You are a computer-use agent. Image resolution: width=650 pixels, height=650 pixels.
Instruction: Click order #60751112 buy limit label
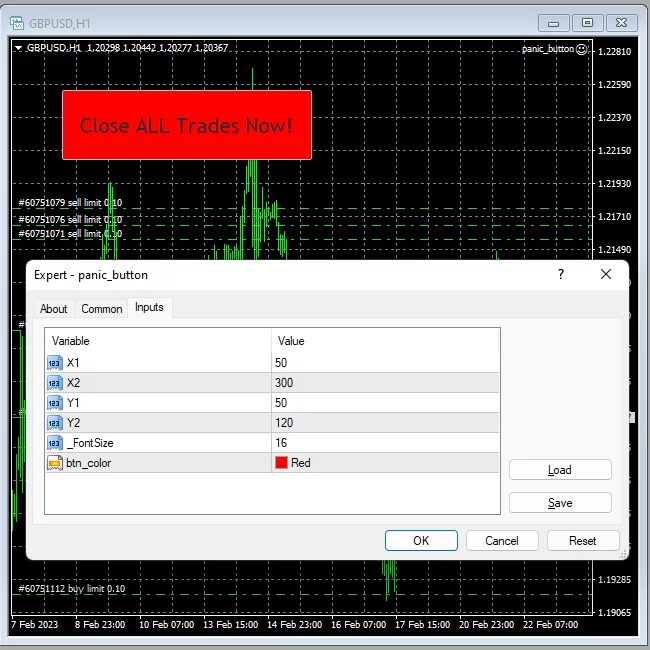[72, 589]
